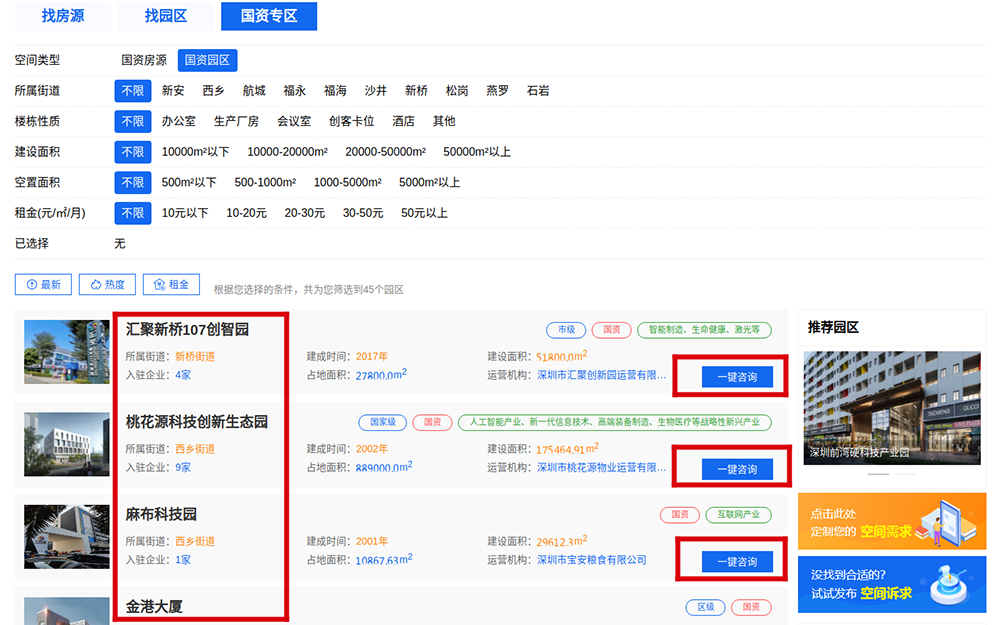Image resolution: width=1000 pixels, height=625 pixels.
Task: Click the 试试发布空间诉求 banner
Action: point(892,584)
